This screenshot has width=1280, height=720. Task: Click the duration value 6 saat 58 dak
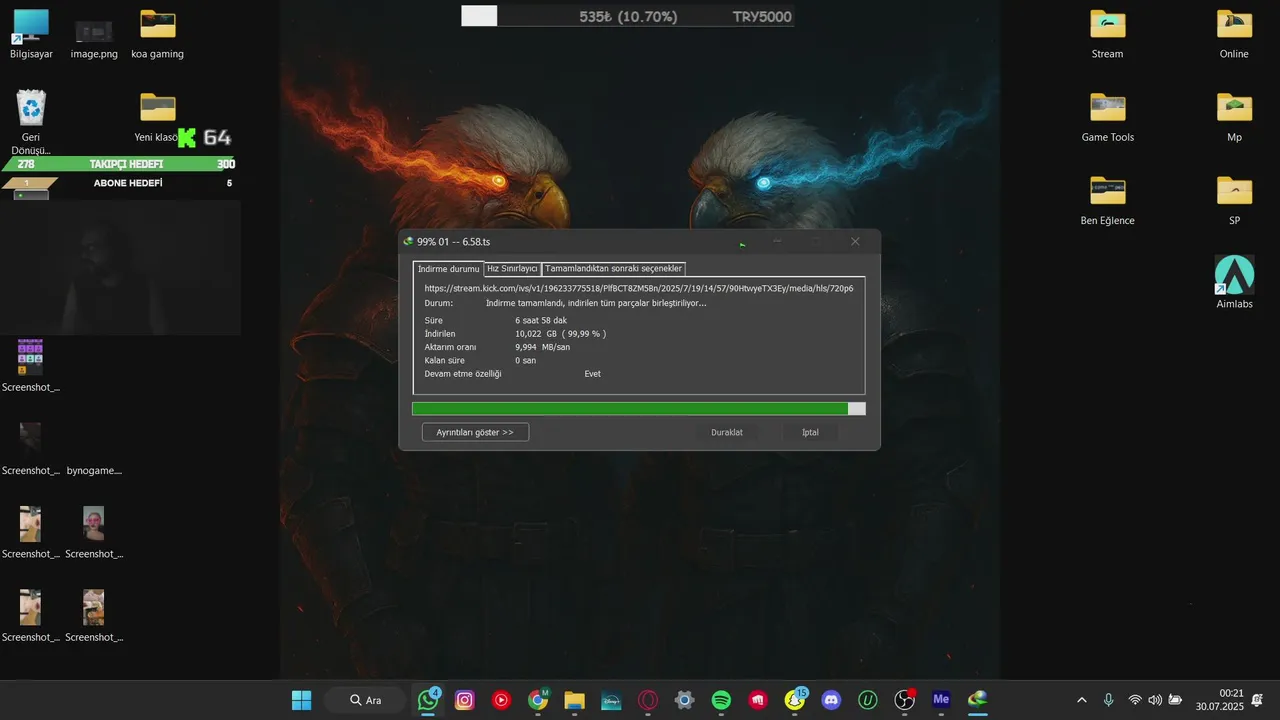click(x=541, y=320)
